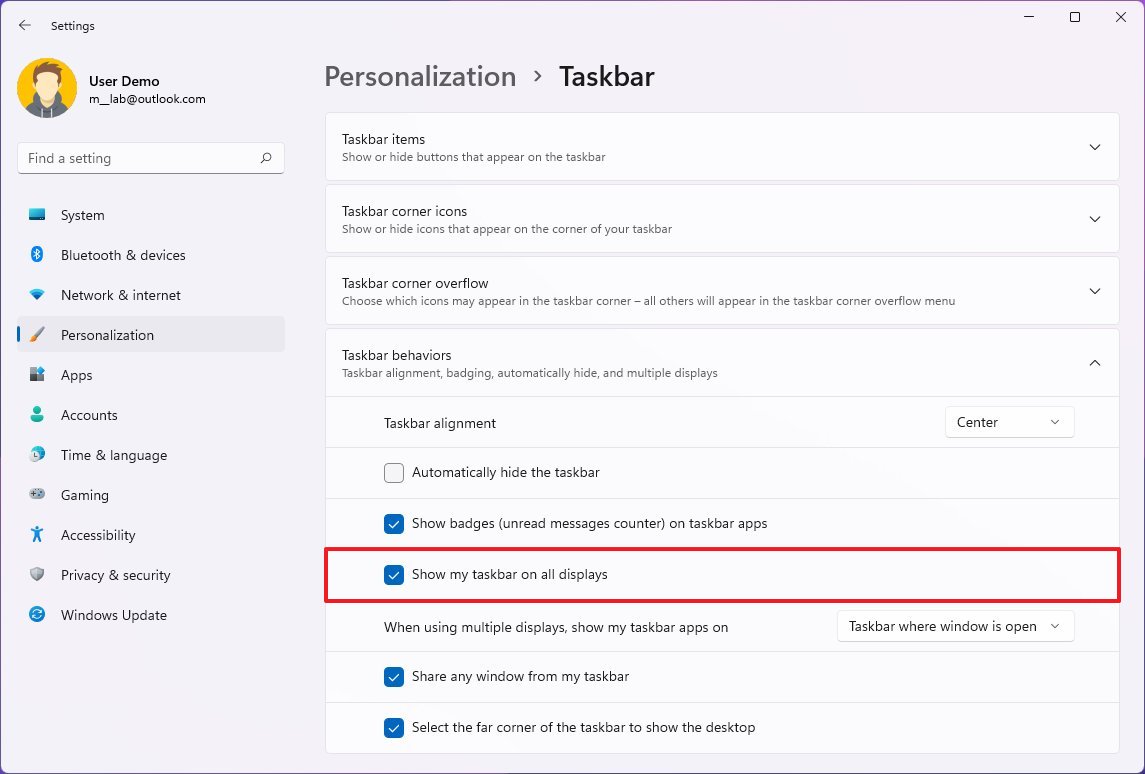This screenshot has width=1145, height=774.
Task: Click the Privacy & security shield icon
Action: coord(37,575)
